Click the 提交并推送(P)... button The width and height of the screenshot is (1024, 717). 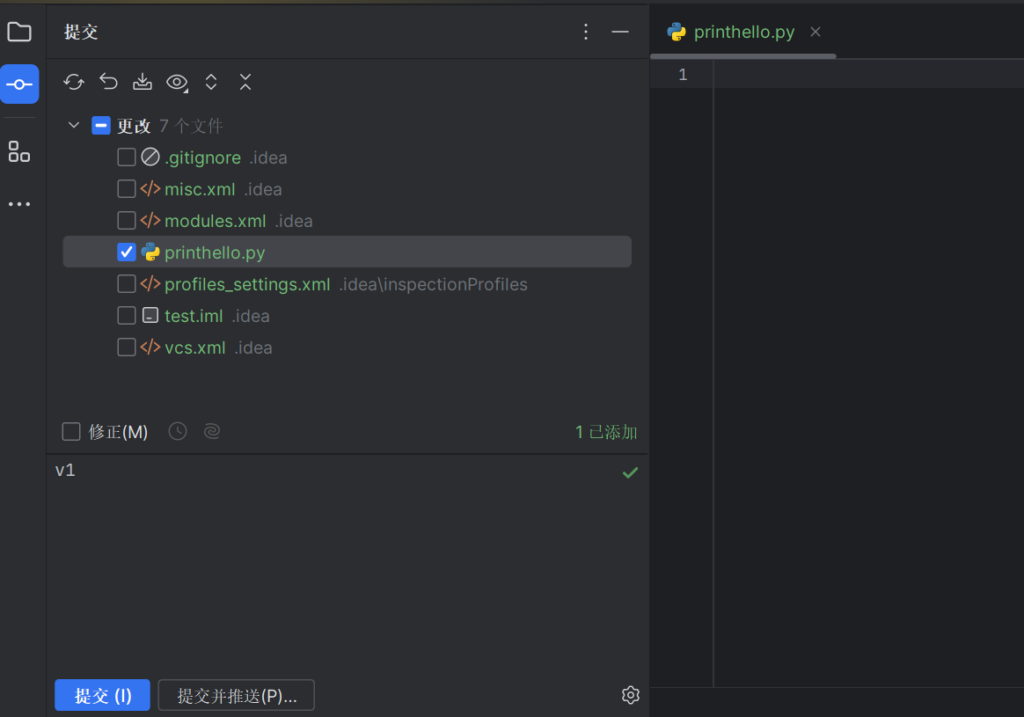(x=236, y=695)
